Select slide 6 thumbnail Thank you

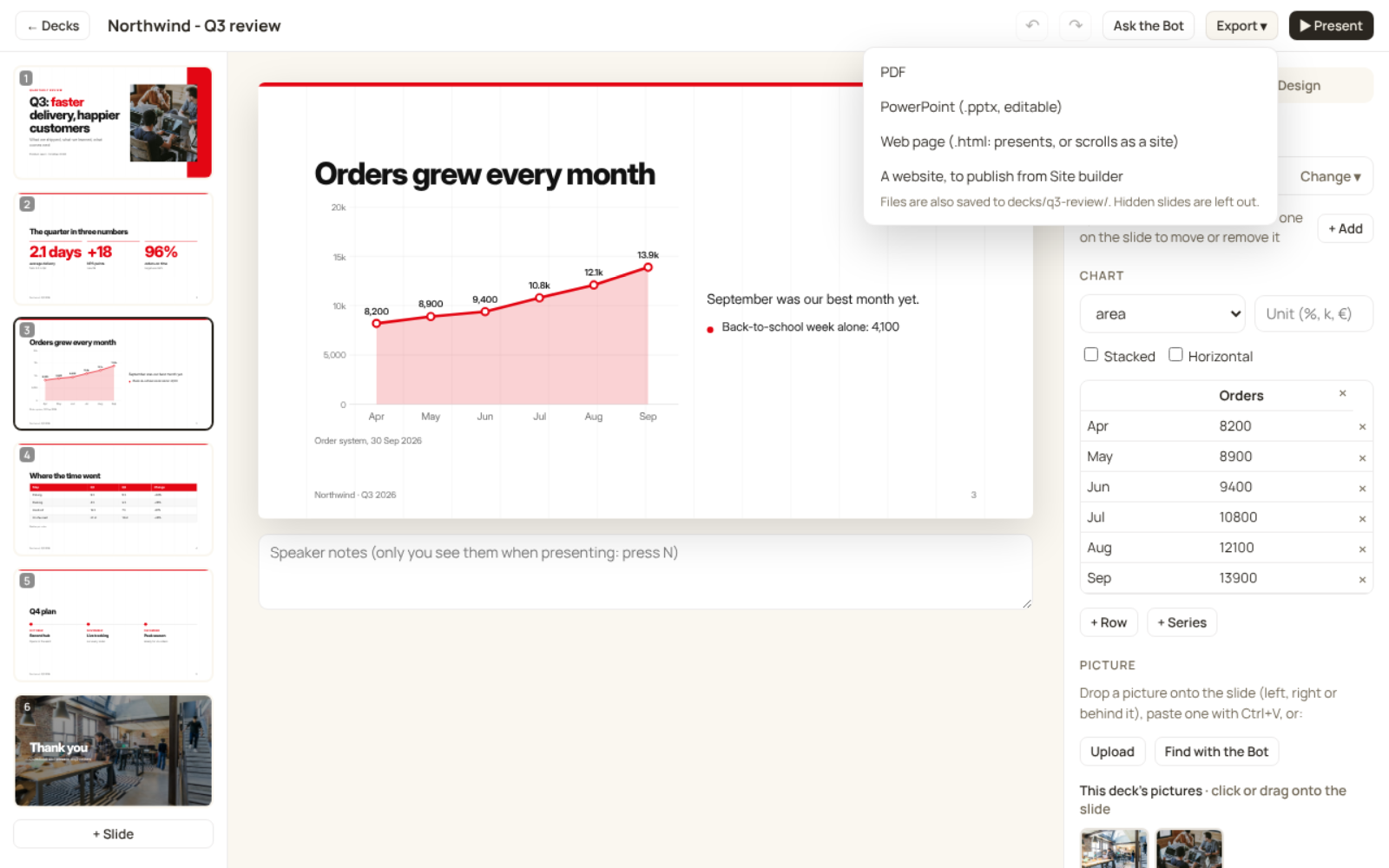pos(113,750)
